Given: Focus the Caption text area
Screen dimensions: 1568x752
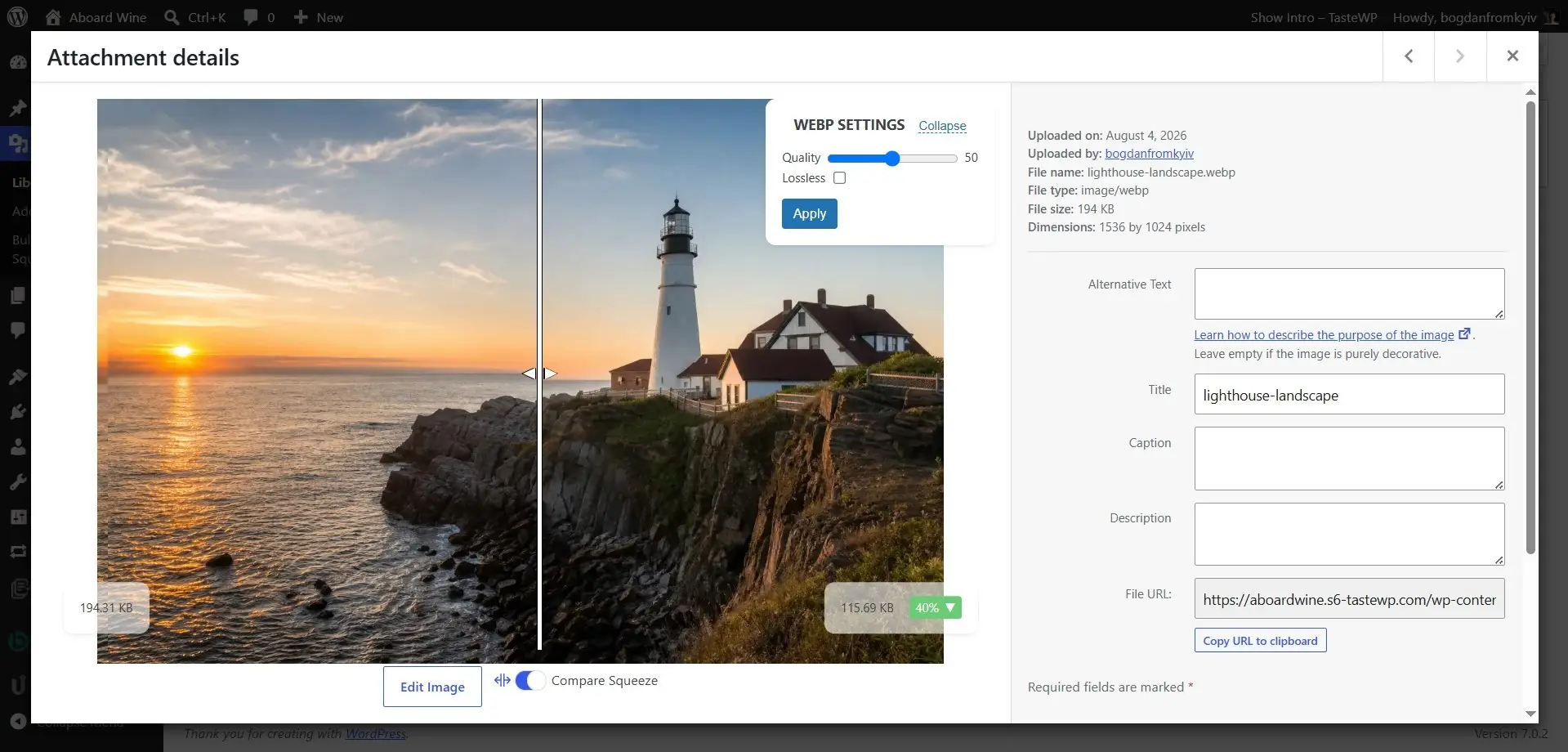Looking at the screenshot, I should [x=1349, y=459].
